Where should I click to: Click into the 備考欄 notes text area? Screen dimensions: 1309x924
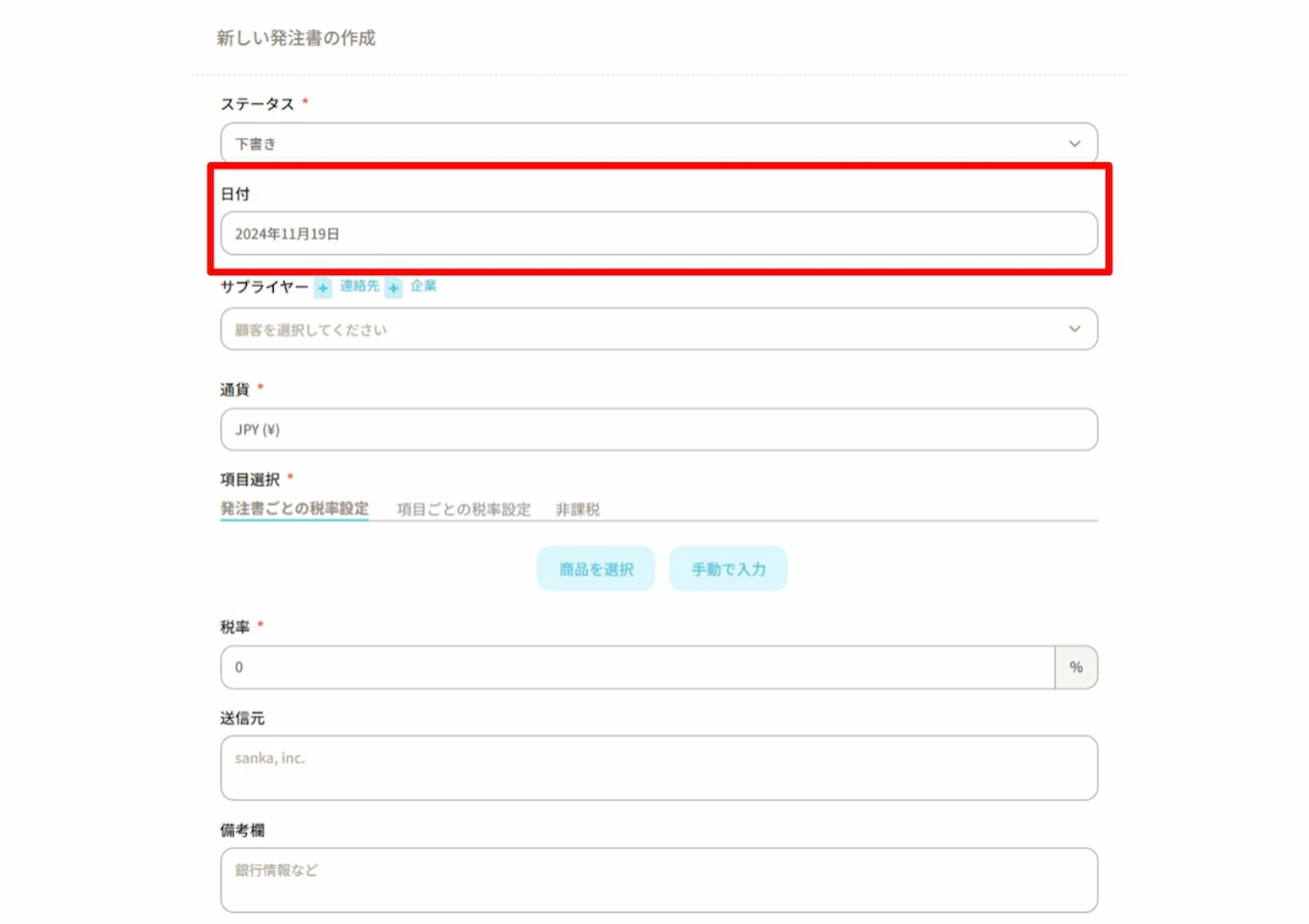(658, 880)
